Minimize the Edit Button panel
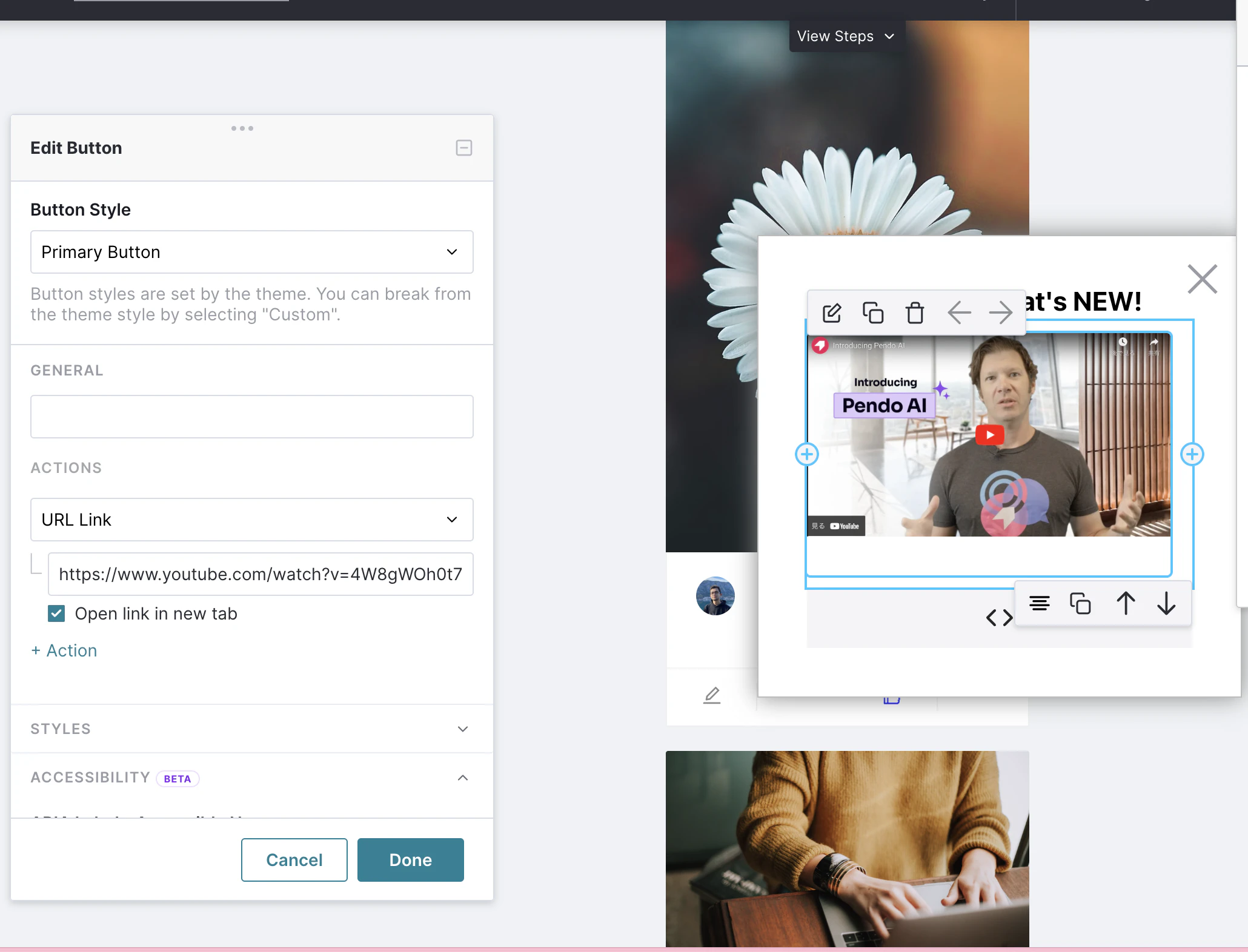The height and width of the screenshot is (952, 1248). click(x=464, y=148)
